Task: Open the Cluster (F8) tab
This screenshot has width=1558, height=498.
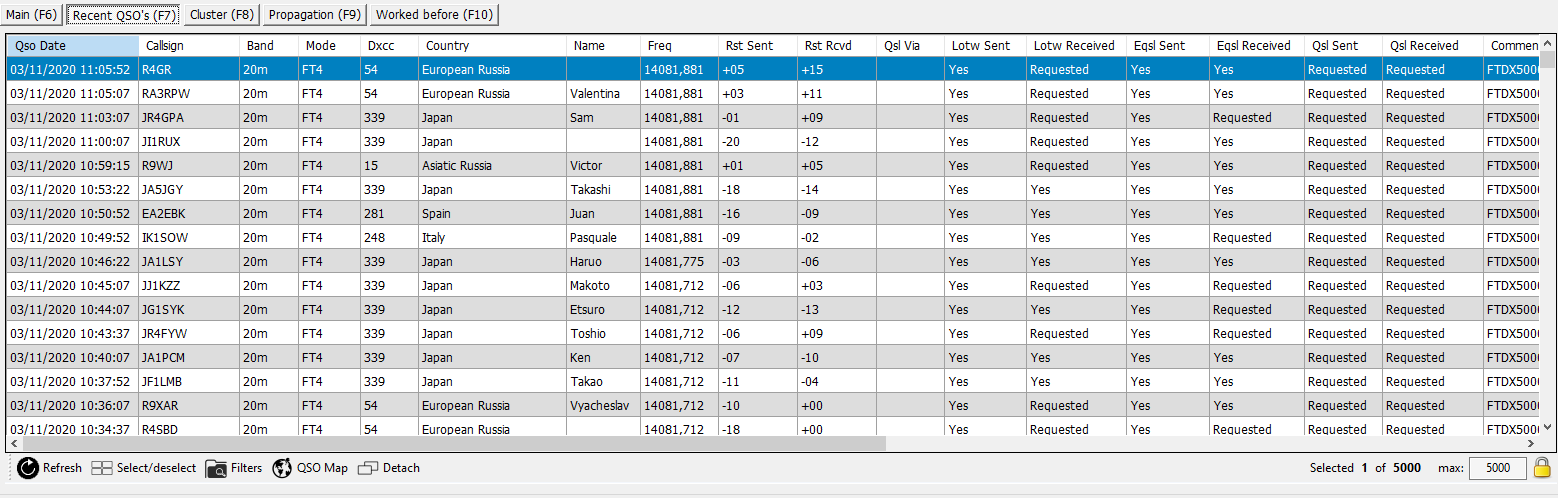Action: click(x=222, y=14)
